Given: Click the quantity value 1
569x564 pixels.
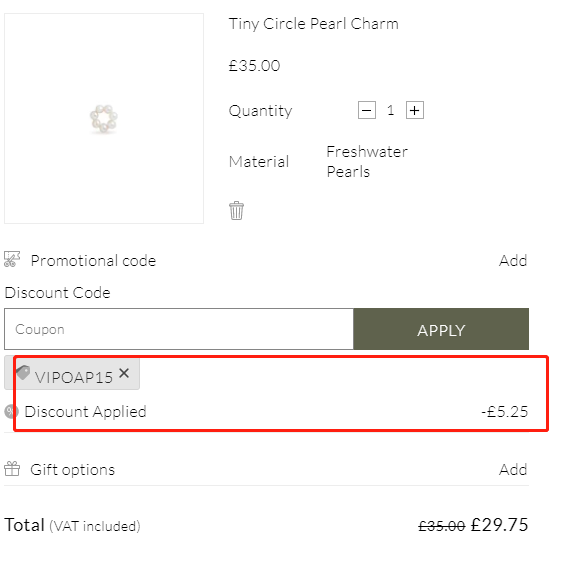Looking at the screenshot, I should click(390, 110).
